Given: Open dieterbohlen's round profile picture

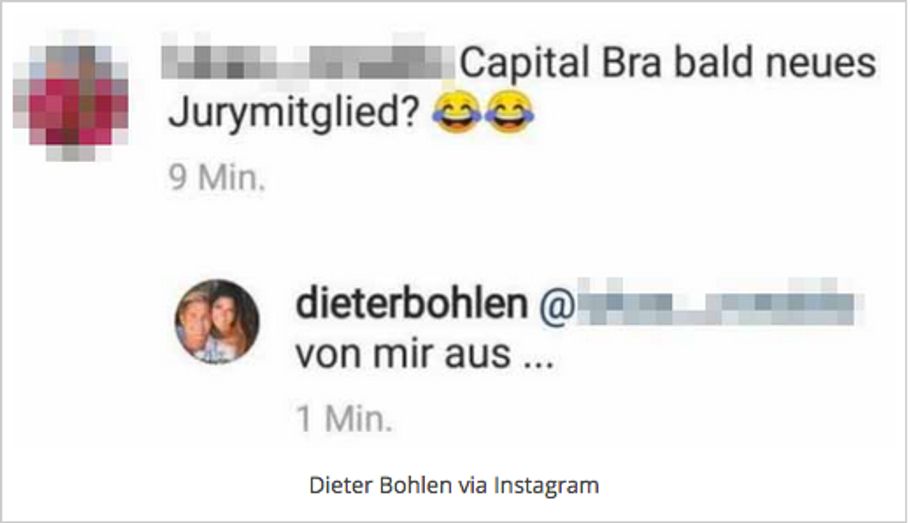Looking at the screenshot, I should click(x=218, y=322).
